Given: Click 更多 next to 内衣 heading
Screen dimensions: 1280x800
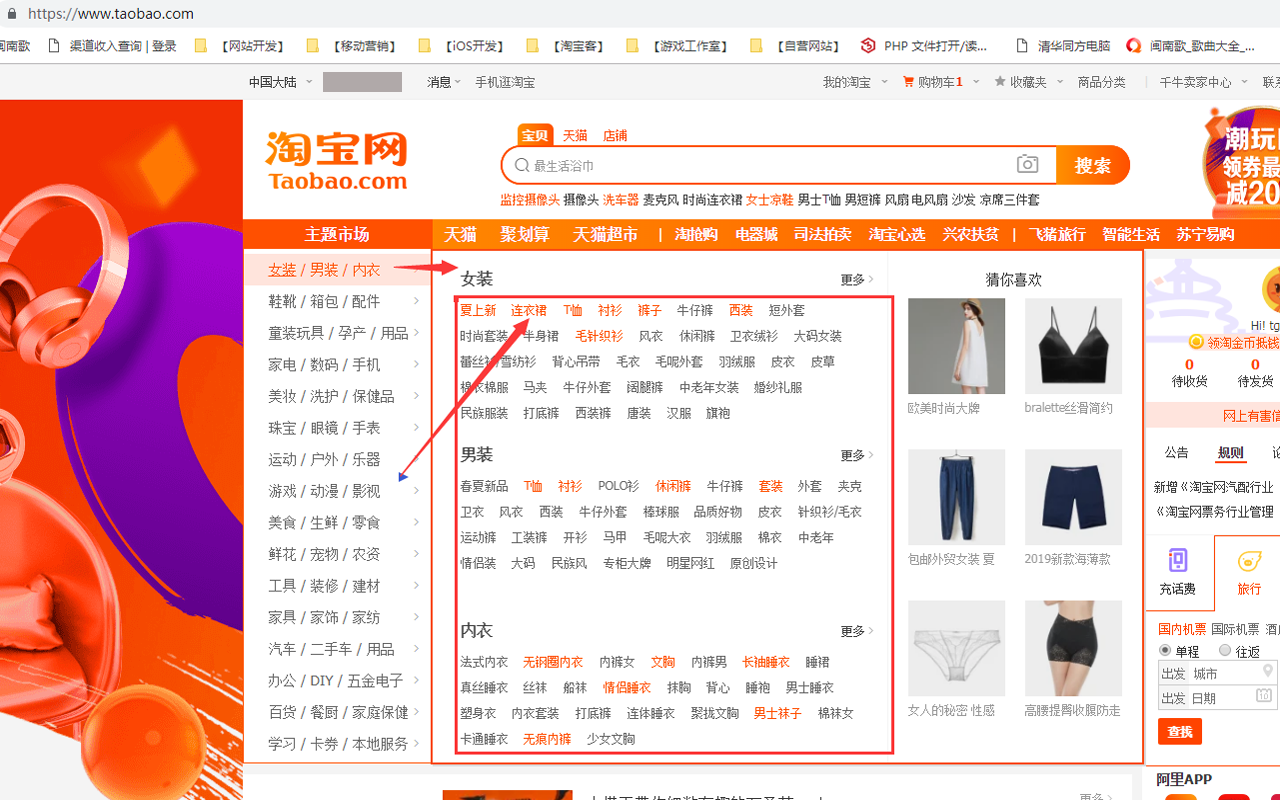Looking at the screenshot, I should [857, 631].
